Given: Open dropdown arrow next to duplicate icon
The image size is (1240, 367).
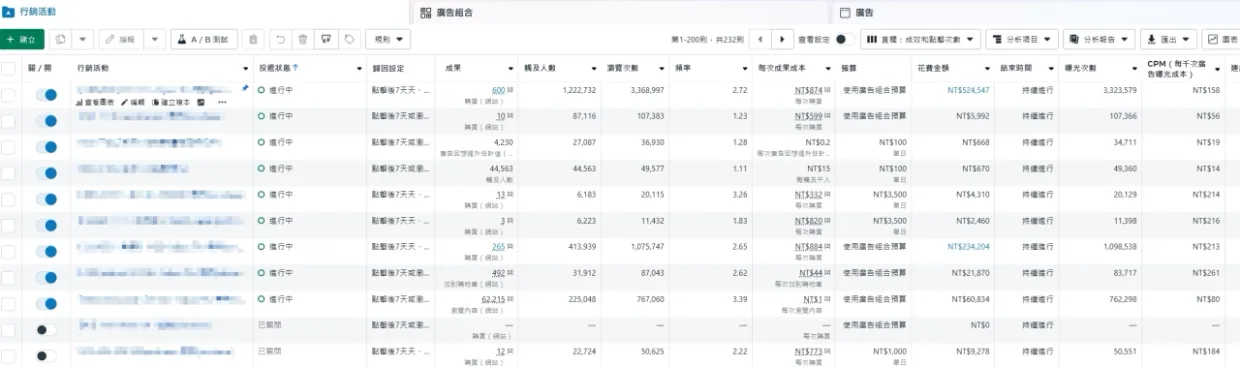Looking at the screenshot, I should point(83,39).
